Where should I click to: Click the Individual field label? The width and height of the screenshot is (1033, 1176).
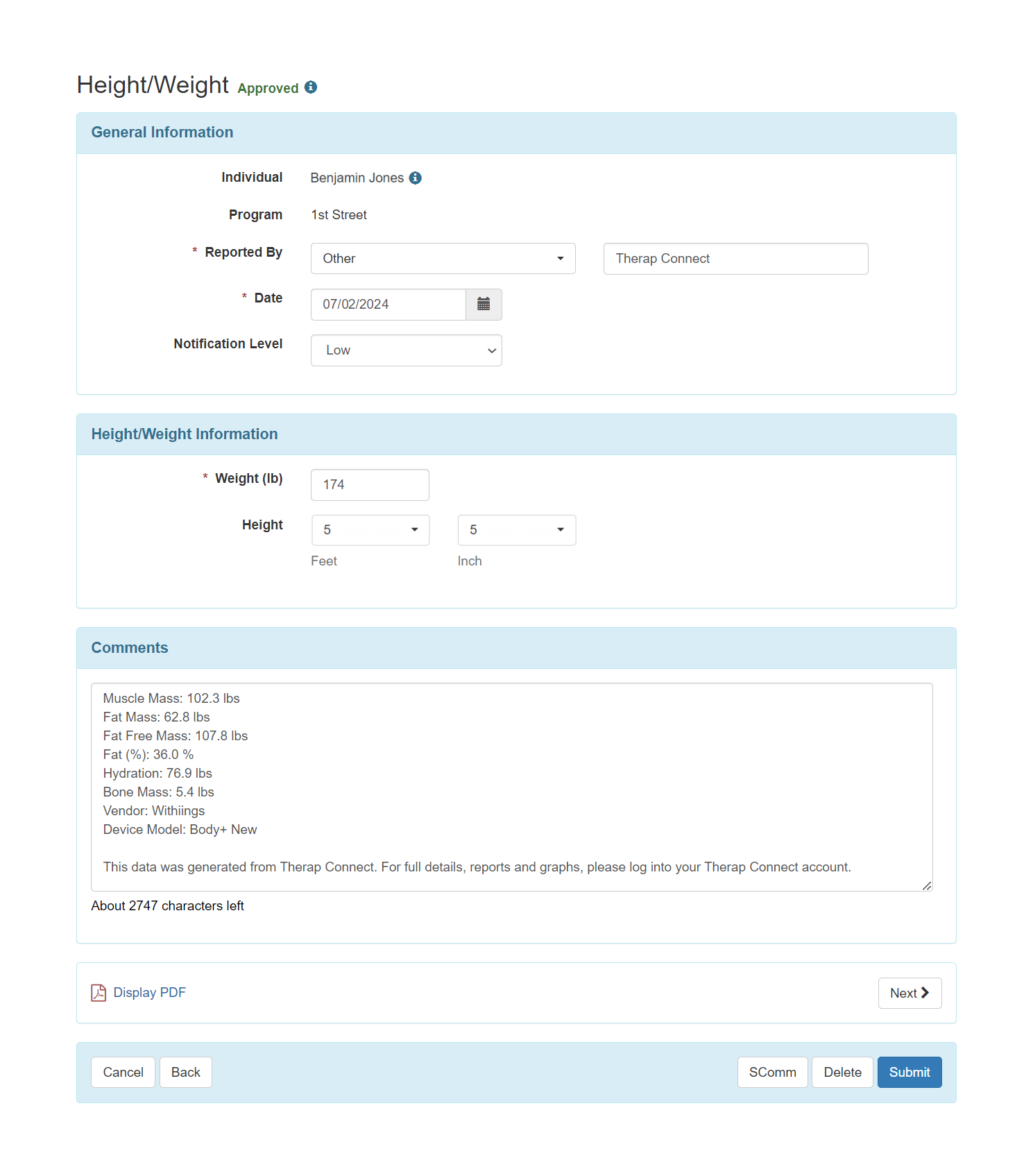pos(252,178)
